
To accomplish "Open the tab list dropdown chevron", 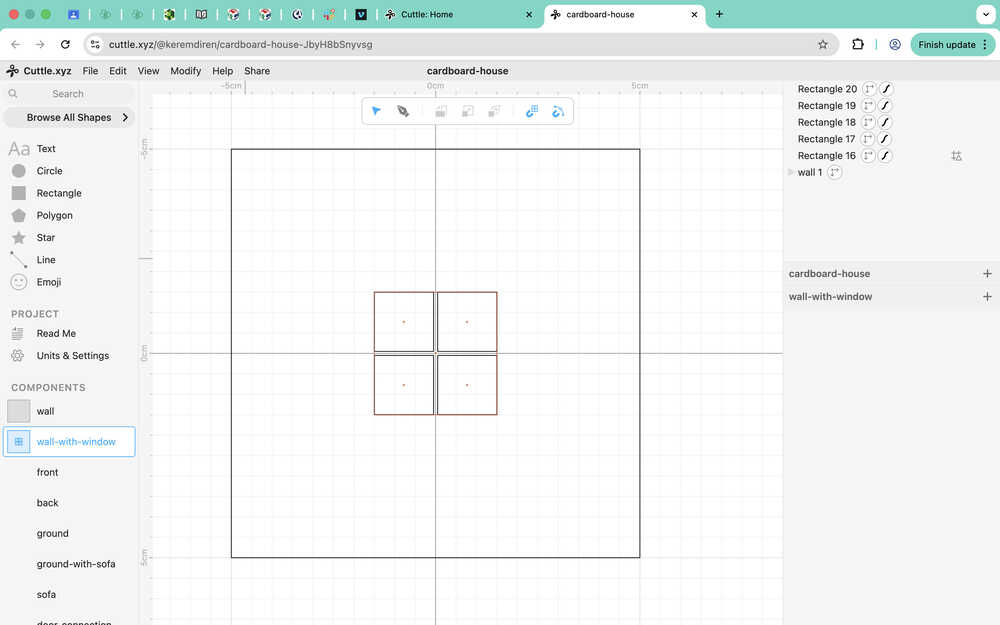I will tap(985, 14).
